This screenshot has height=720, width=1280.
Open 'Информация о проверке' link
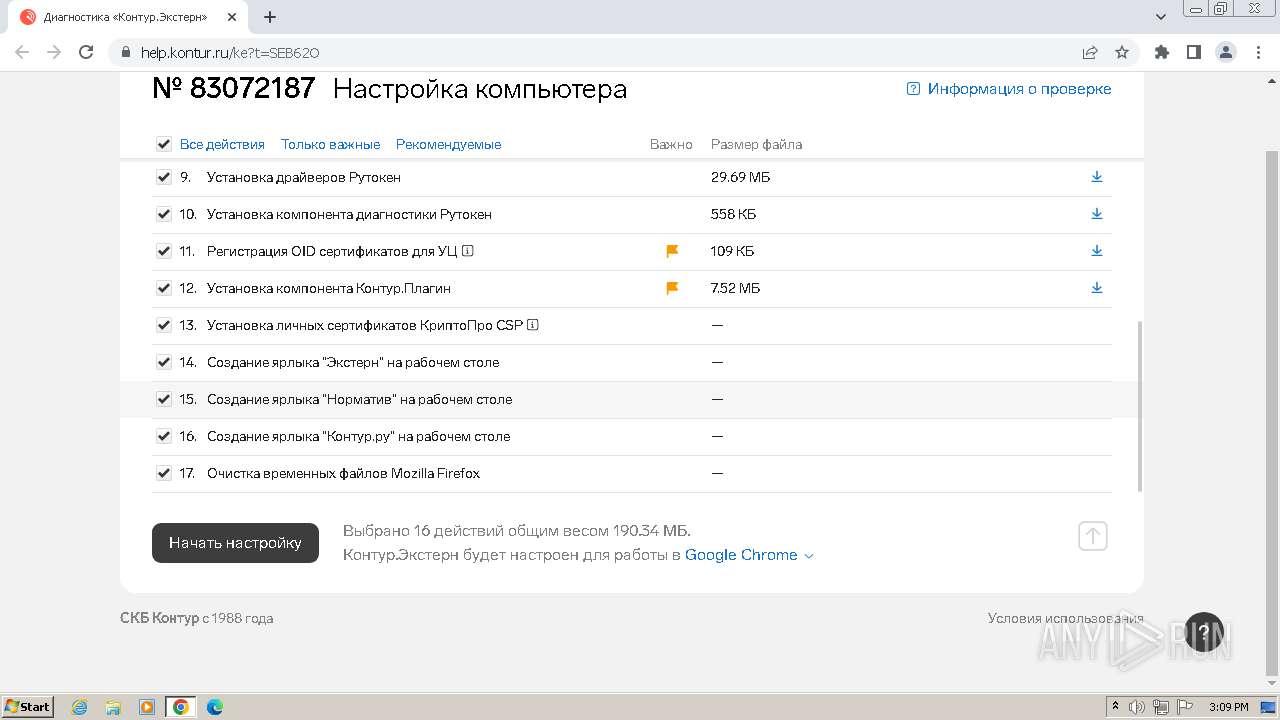(x=1008, y=89)
